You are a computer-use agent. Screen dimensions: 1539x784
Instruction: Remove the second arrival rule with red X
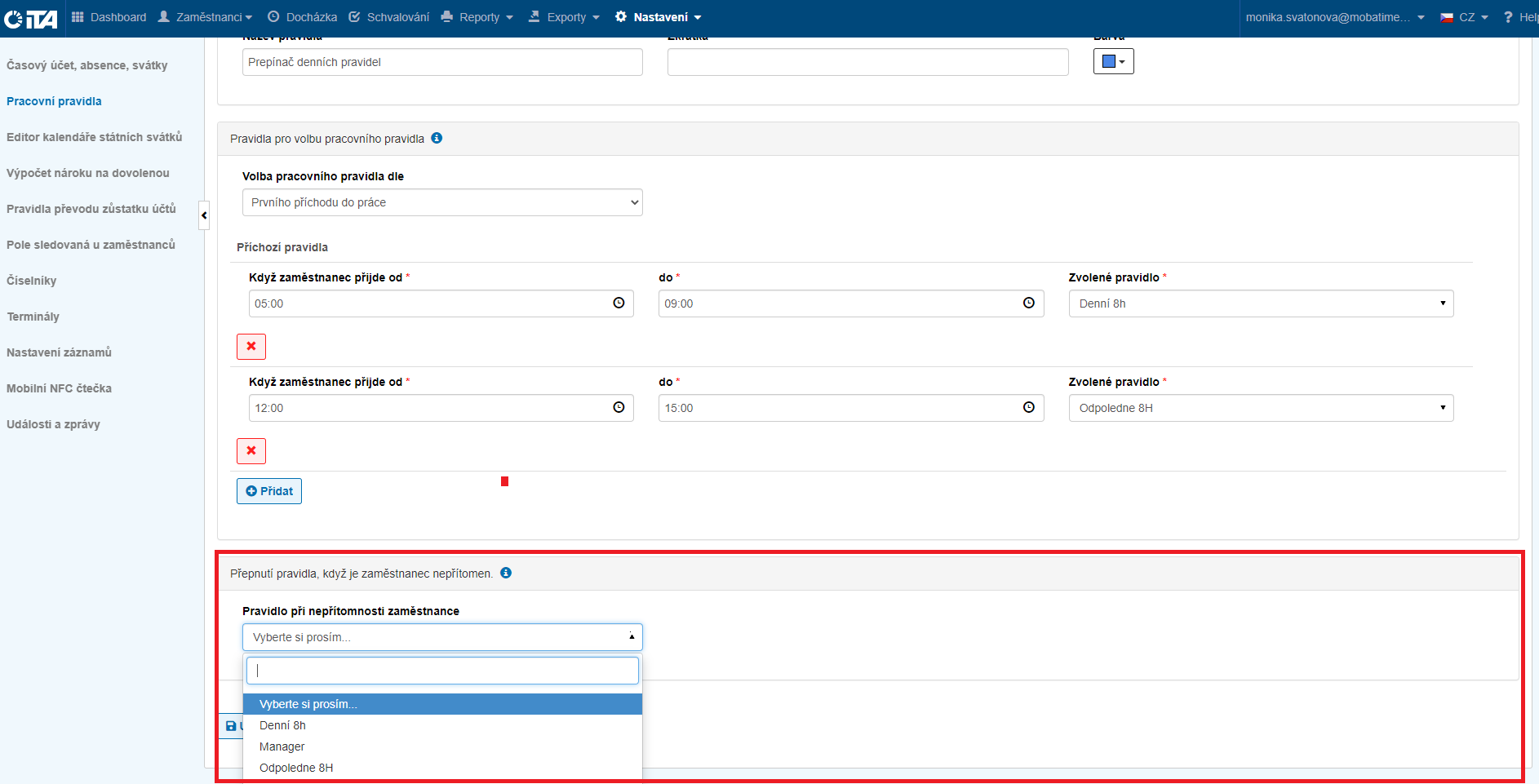[251, 451]
